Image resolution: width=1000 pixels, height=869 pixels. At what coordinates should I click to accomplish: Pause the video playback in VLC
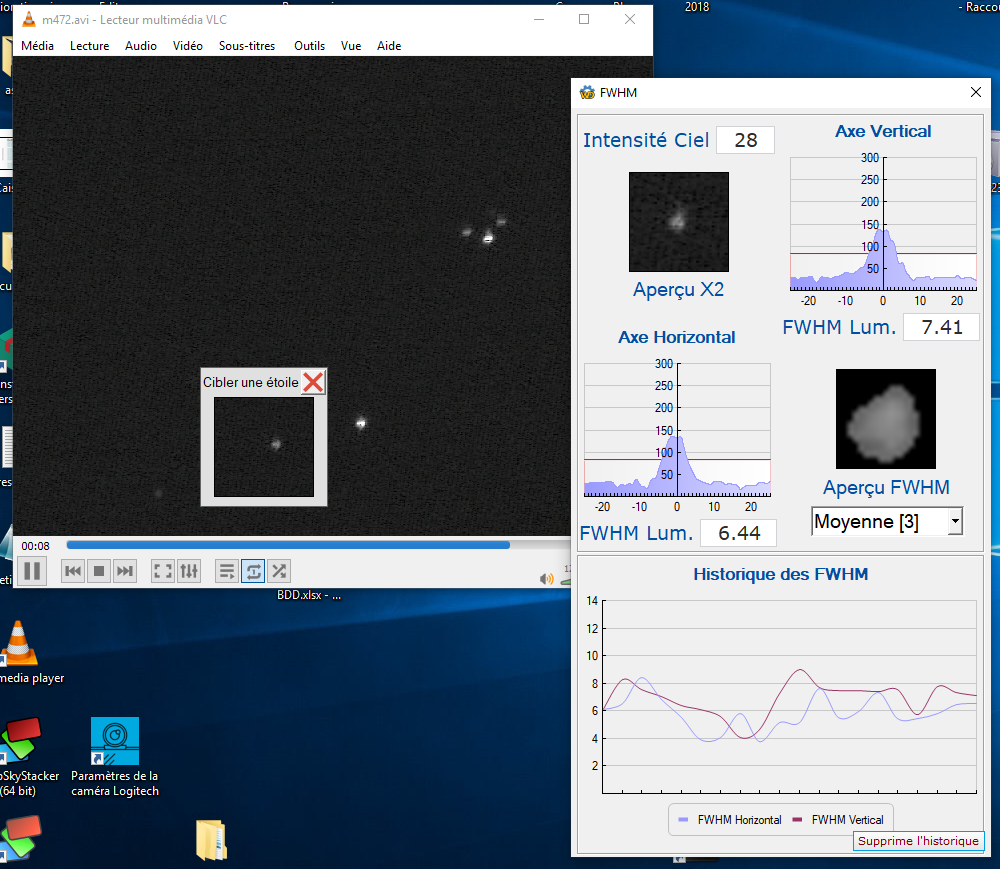point(32,571)
